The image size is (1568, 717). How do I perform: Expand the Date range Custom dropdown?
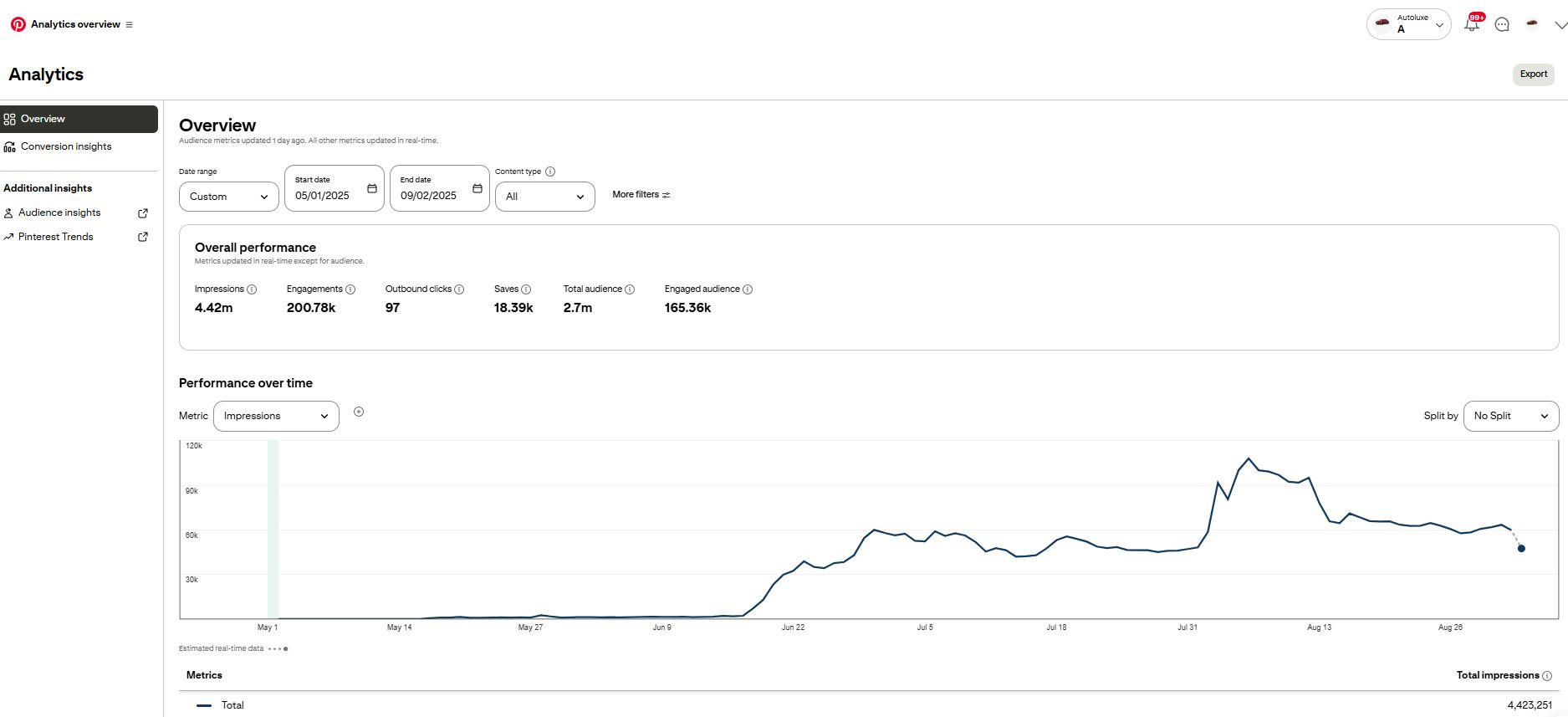pos(228,197)
